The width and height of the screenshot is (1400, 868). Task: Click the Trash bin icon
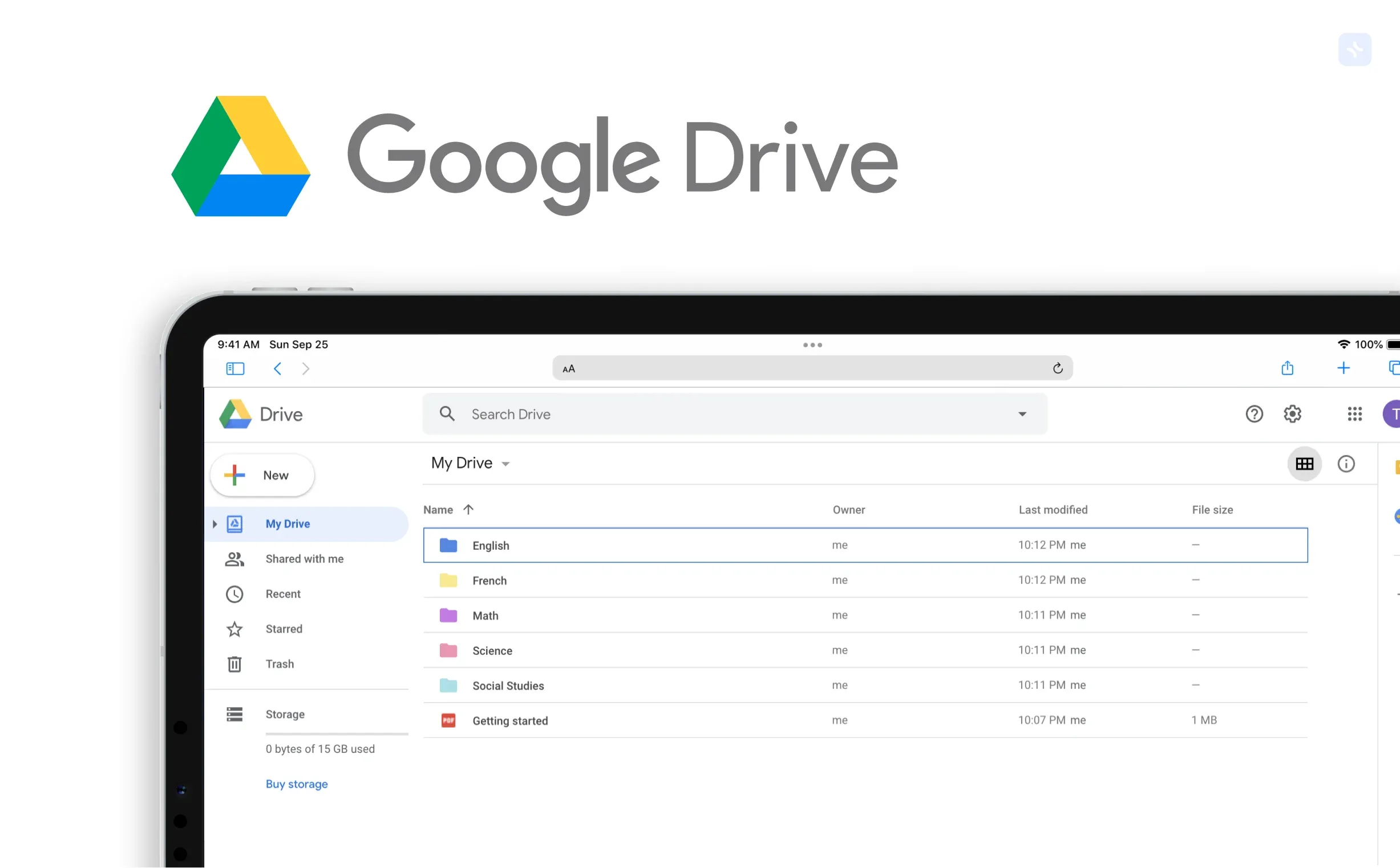pos(234,664)
